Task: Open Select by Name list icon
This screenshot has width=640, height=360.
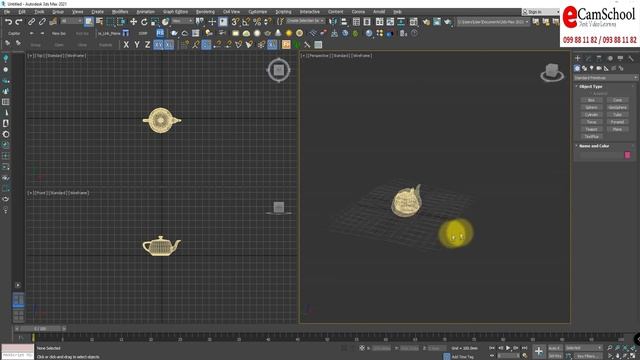Action: click(99, 22)
